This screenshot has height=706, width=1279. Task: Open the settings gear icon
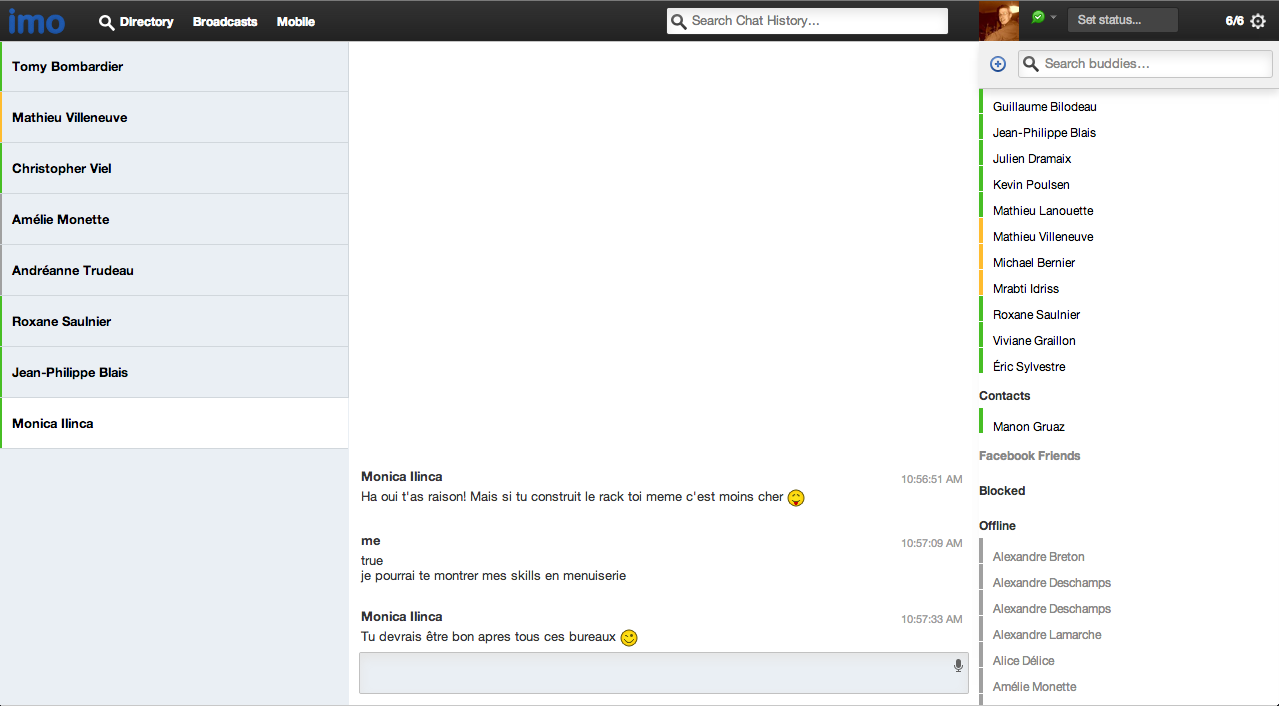pos(1258,21)
